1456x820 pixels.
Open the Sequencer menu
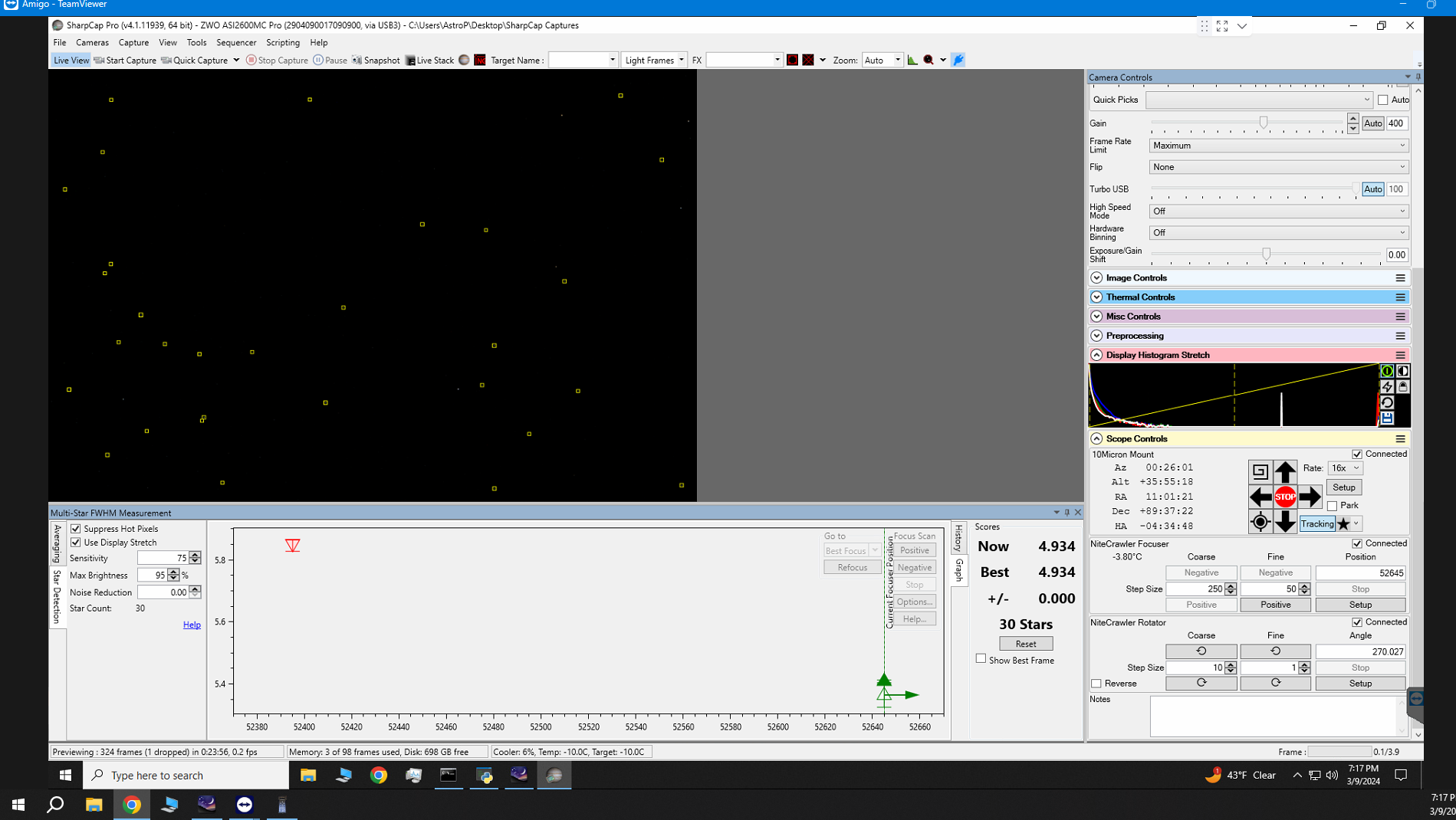[236, 42]
